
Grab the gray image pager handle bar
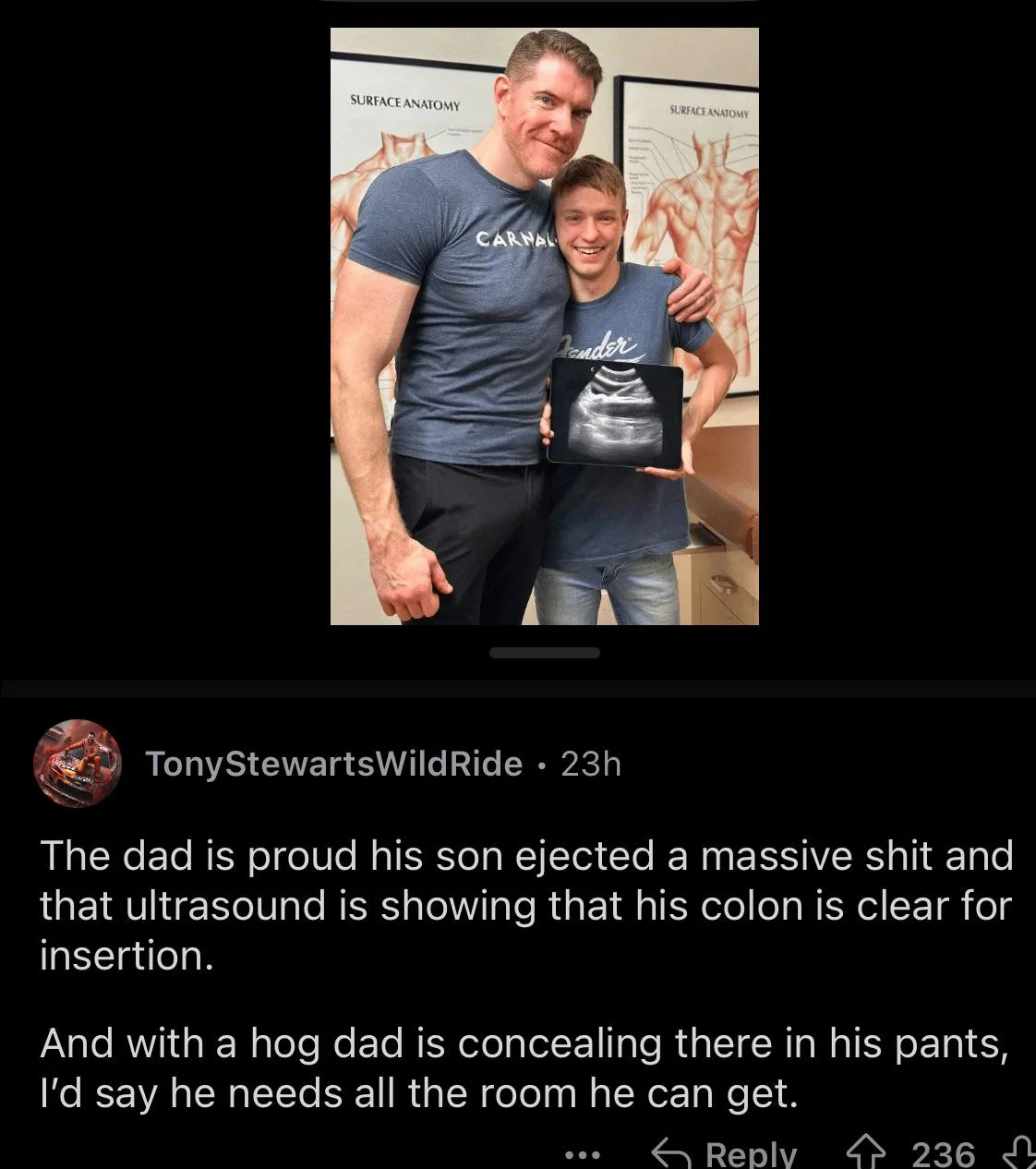[x=545, y=653]
